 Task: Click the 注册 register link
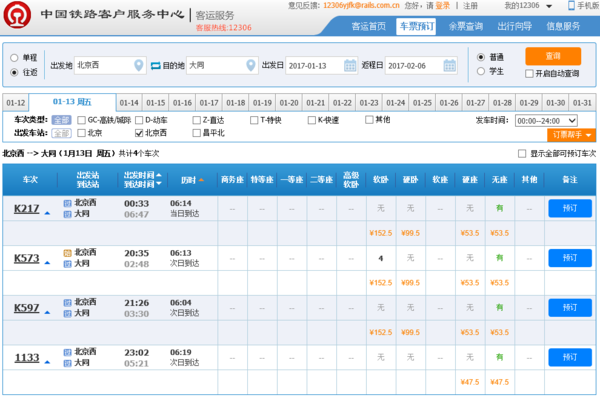point(470,6)
